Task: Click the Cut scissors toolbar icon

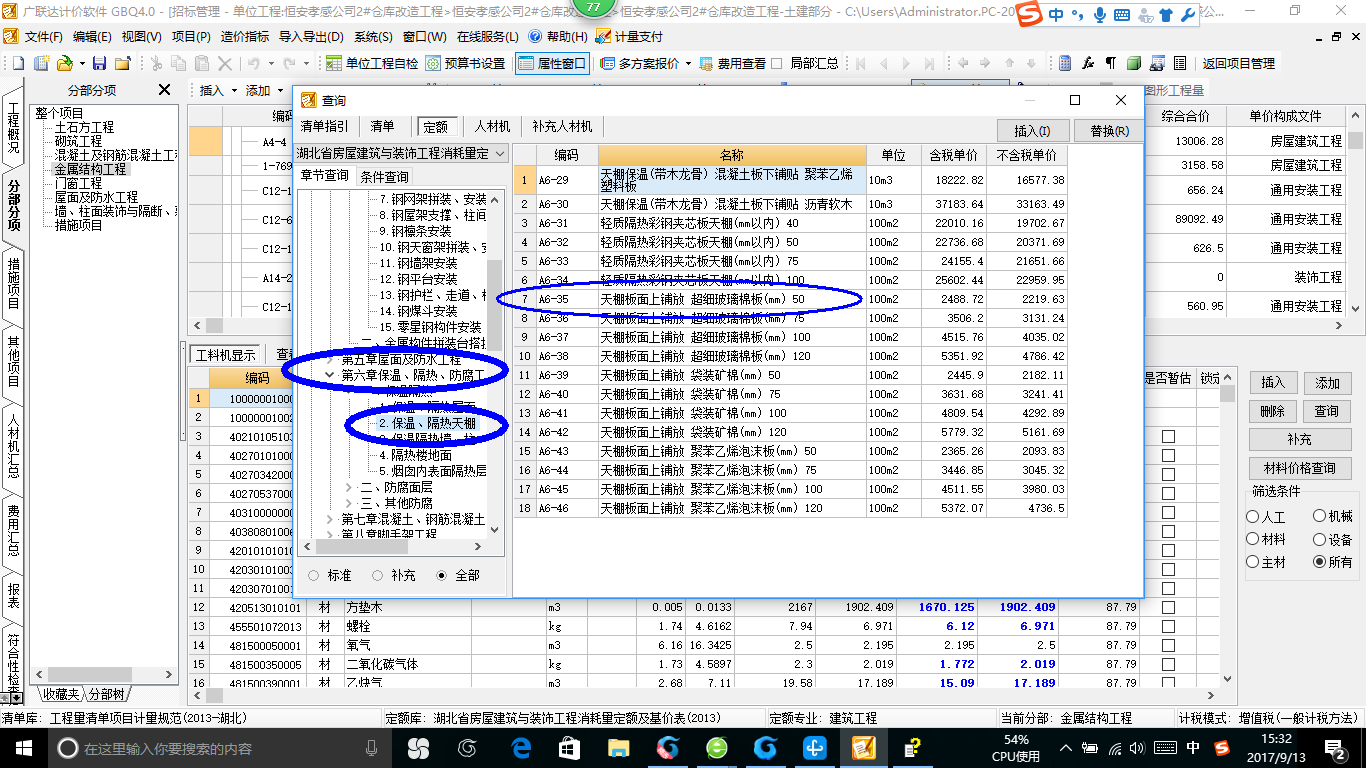Action: click(155, 63)
